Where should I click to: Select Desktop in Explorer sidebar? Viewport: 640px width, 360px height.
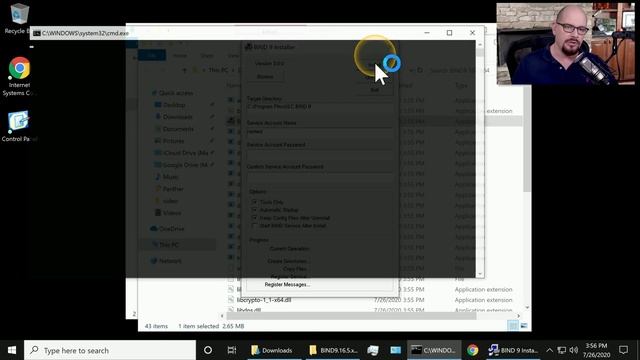[174, 105]
